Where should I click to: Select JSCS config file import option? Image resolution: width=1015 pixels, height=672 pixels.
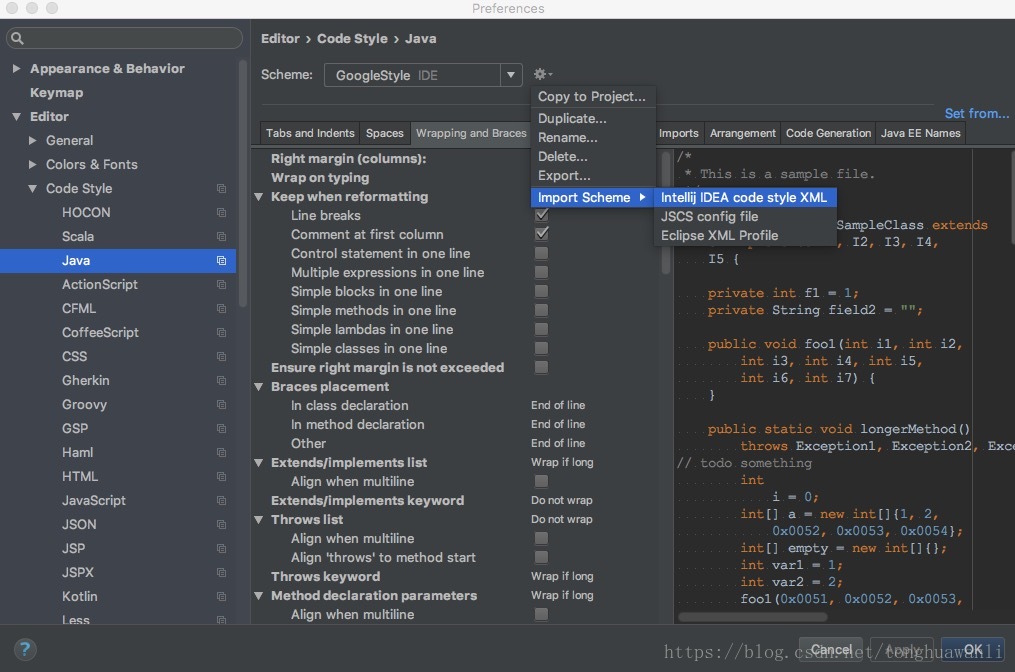click(745, 216)
